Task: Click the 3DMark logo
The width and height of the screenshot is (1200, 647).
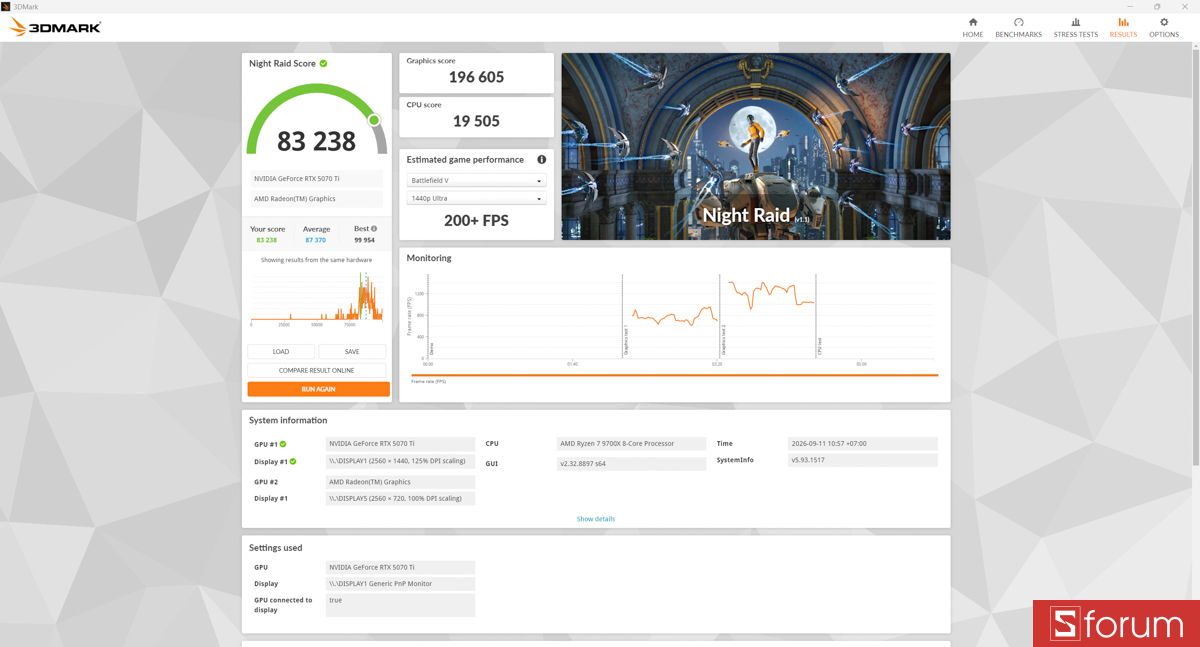Action: pos(55,27)
